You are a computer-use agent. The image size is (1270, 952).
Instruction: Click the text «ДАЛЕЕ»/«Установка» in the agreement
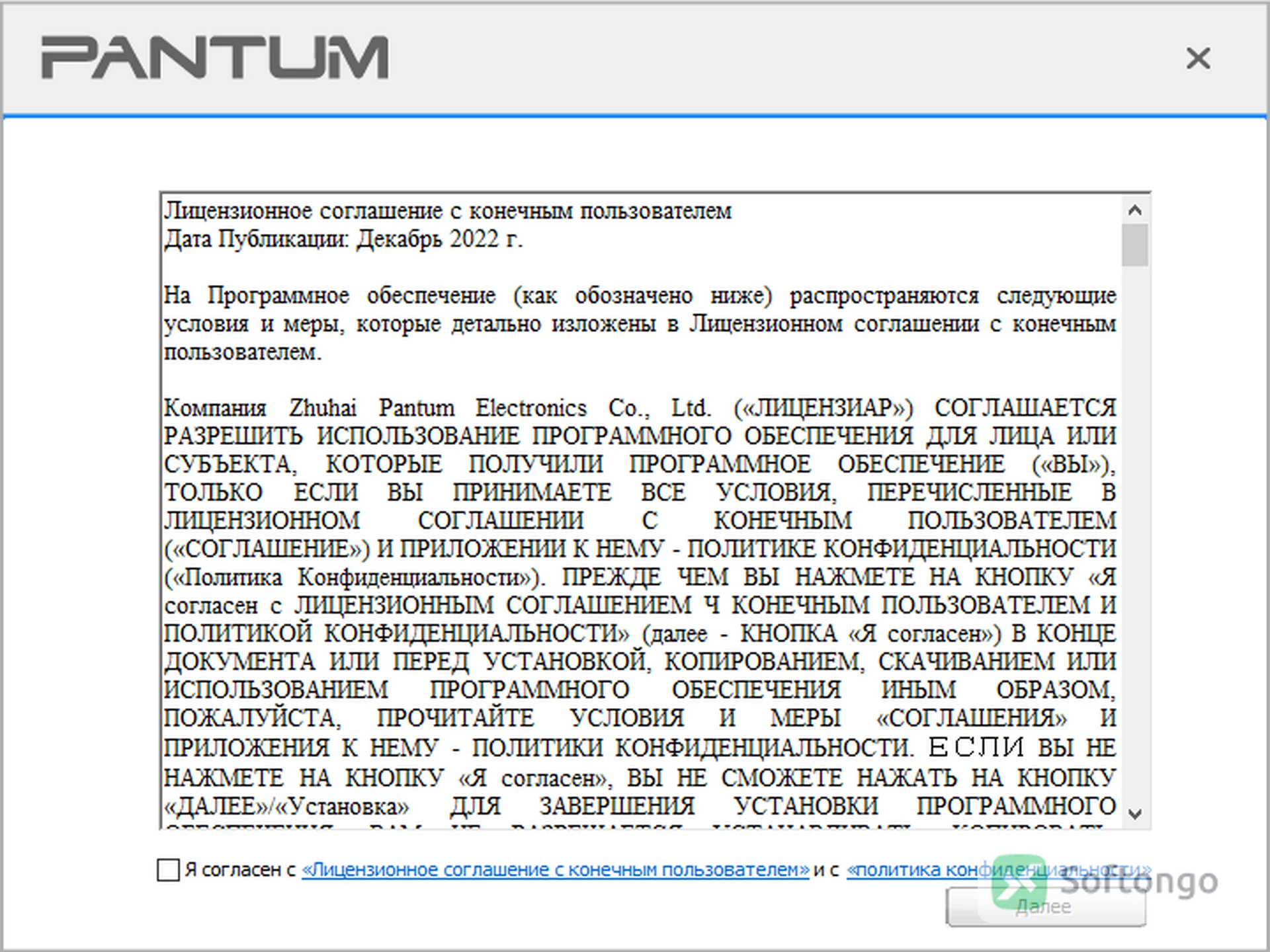point(286,807)
